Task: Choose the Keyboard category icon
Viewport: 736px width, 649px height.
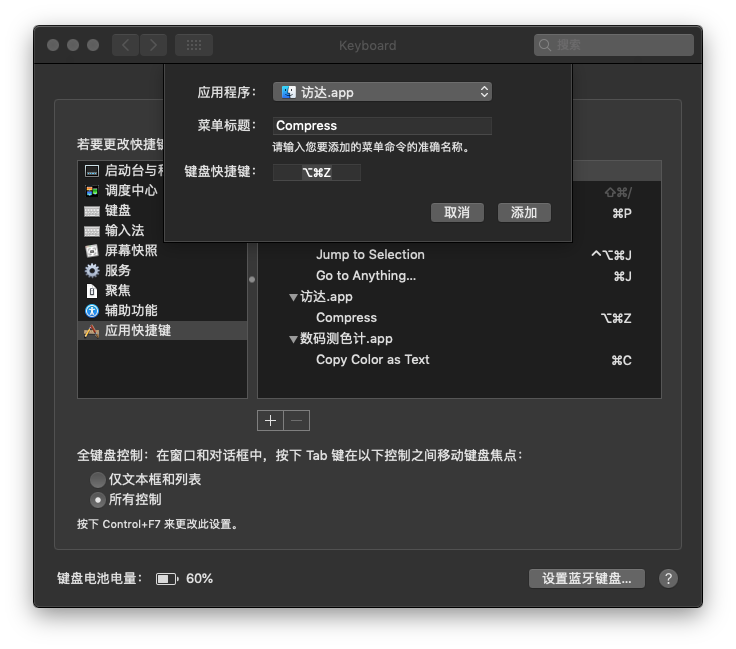Action: 92,211
